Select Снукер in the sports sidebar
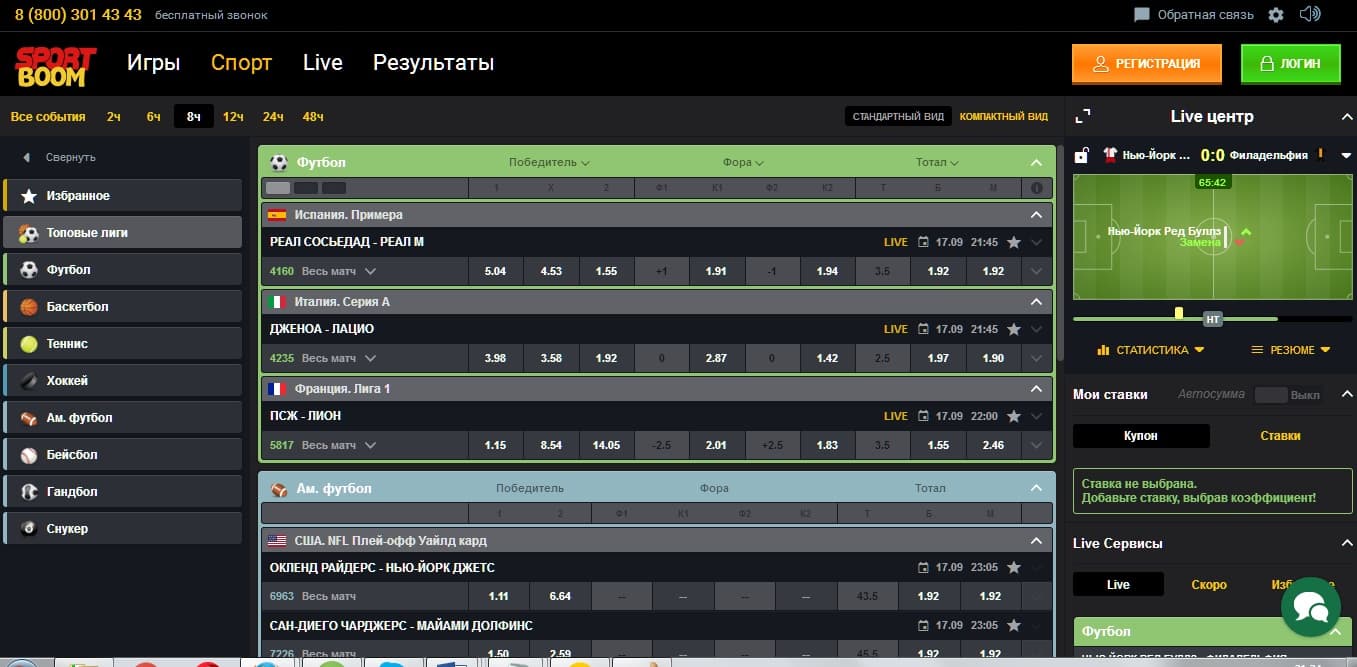This screenshot has height=667, width=1357. pos(123,529)
